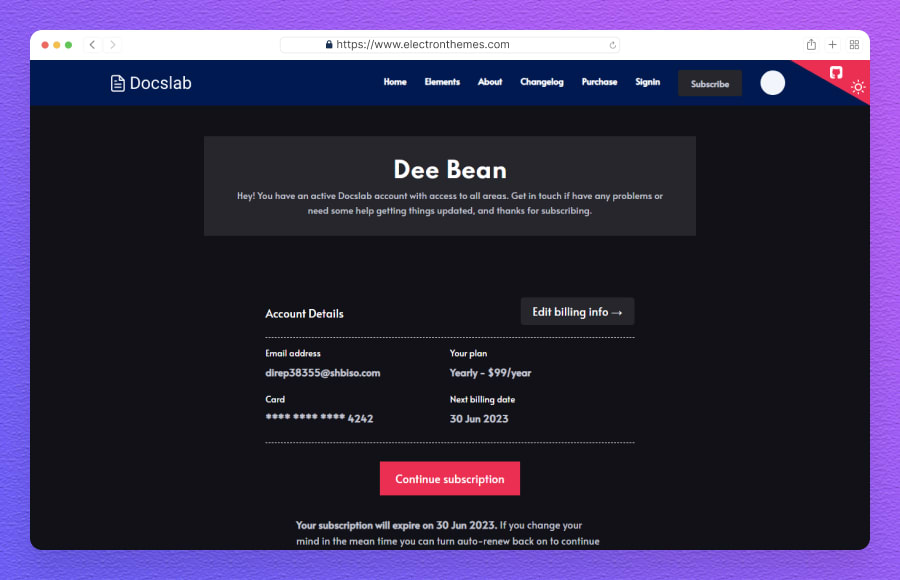
Task: Click the yellow minimize window dot
Action: 57,45
